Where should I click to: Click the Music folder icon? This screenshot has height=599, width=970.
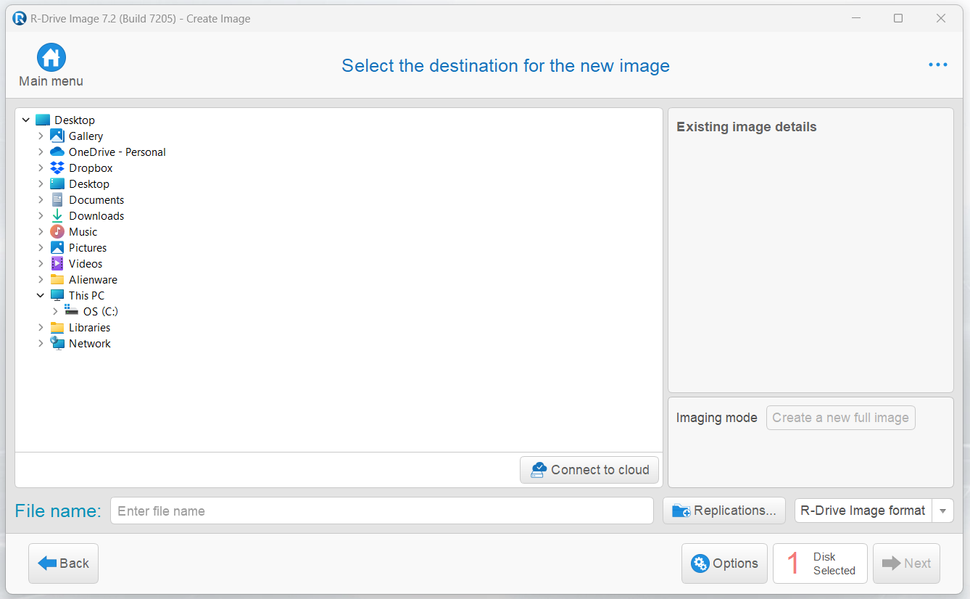coord(57,232)
